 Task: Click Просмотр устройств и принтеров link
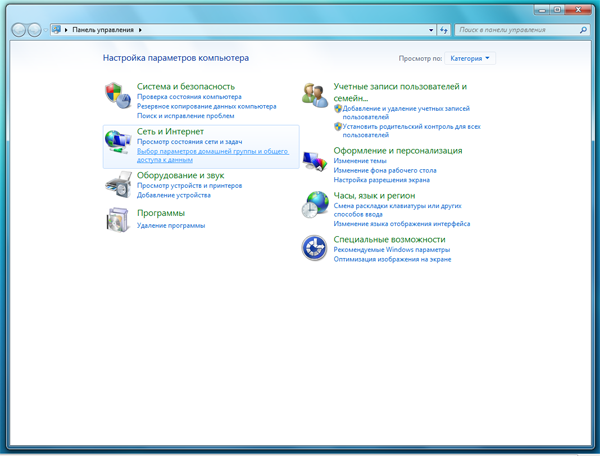click(x=189, y=186)
